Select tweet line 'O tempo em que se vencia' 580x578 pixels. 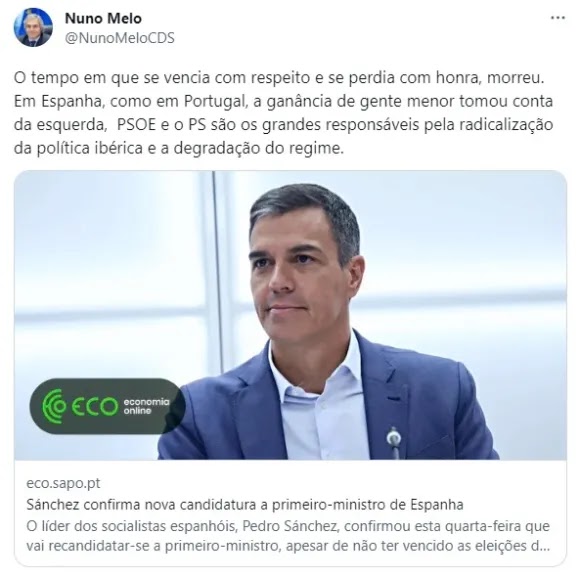pyautogui.click(x=279, y=78)
